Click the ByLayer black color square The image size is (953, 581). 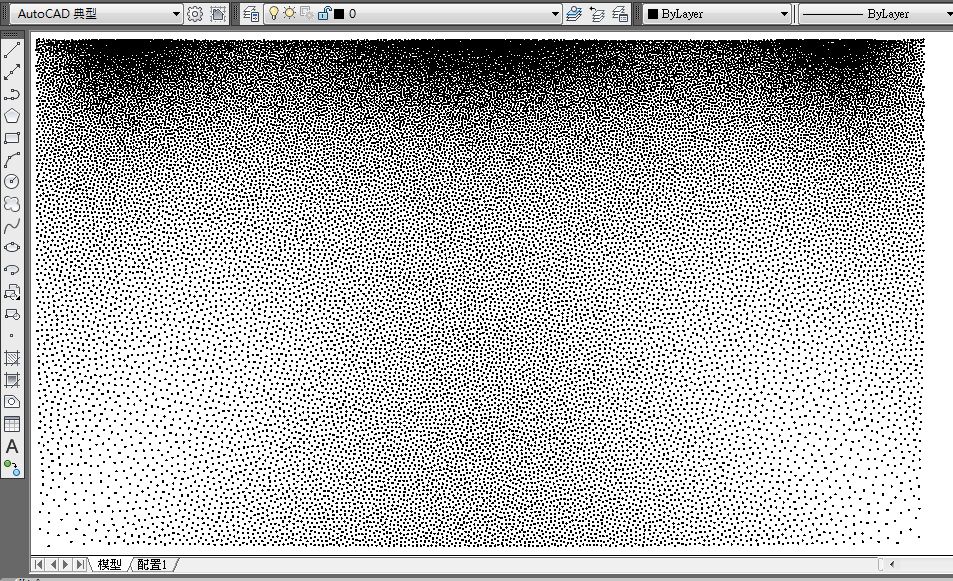pos(653,13)
